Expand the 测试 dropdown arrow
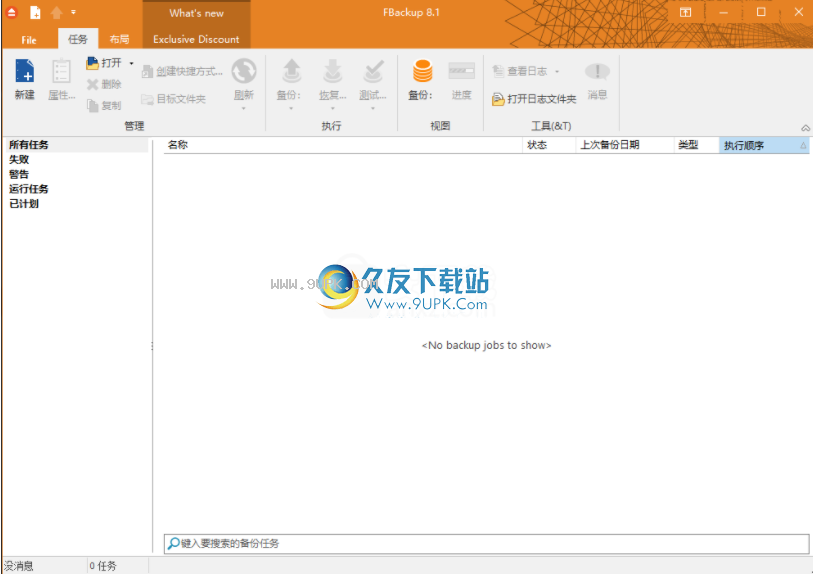 coord(373,108)
